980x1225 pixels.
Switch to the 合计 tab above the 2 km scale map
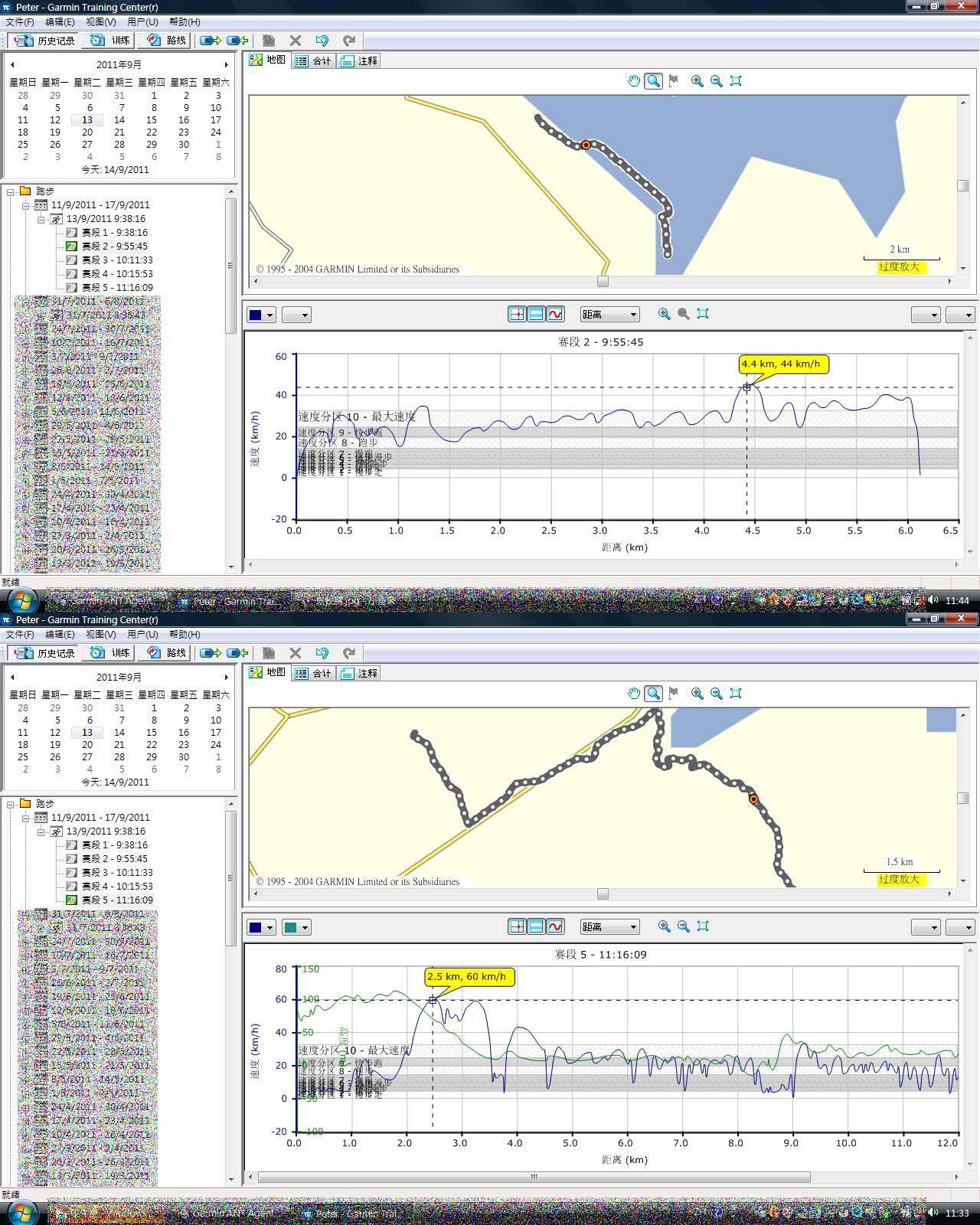314,60
